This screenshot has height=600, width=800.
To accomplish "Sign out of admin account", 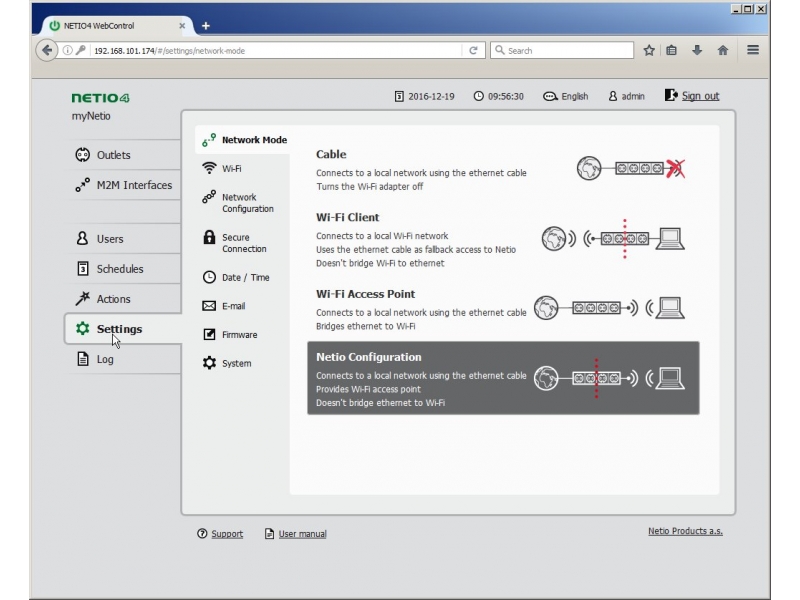I will coord(700,96).
